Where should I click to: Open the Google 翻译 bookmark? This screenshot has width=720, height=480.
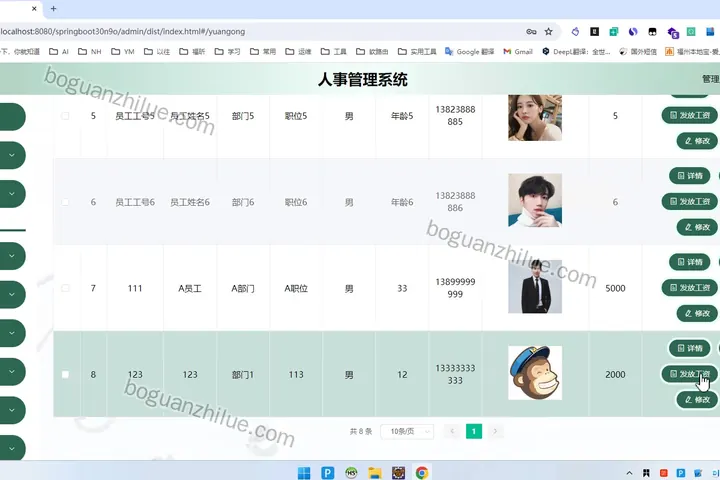pyautogui.click(x=469, y=51)
